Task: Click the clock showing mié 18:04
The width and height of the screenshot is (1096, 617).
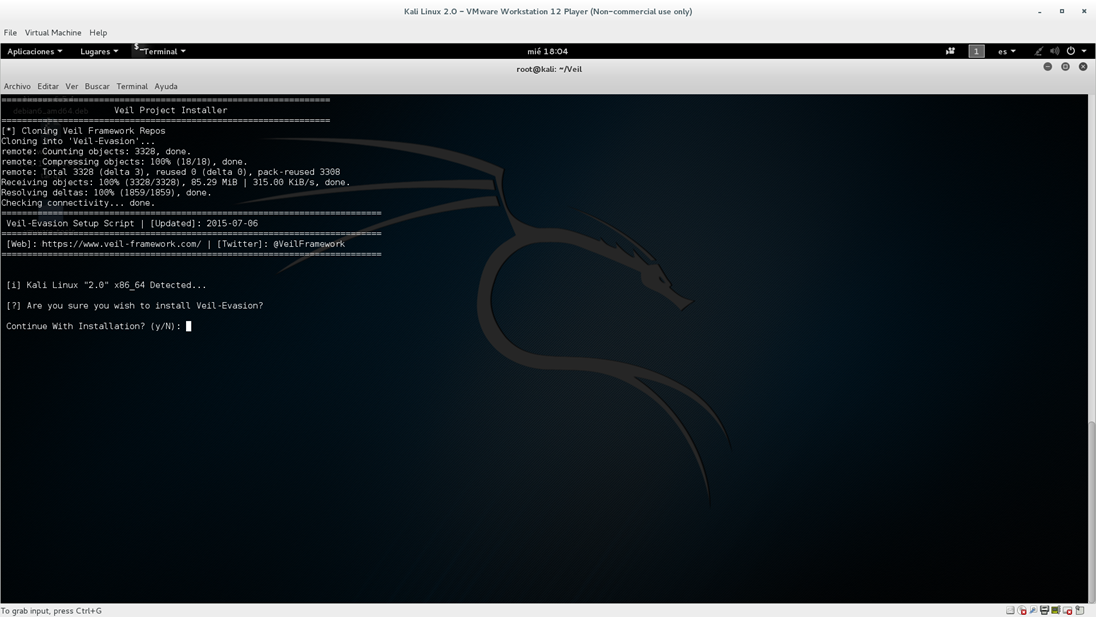Action: (547, 51)
